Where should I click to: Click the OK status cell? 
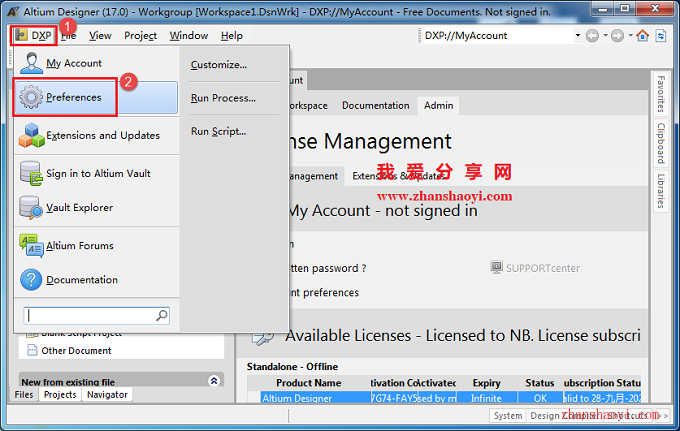click(x=540, y=398)
